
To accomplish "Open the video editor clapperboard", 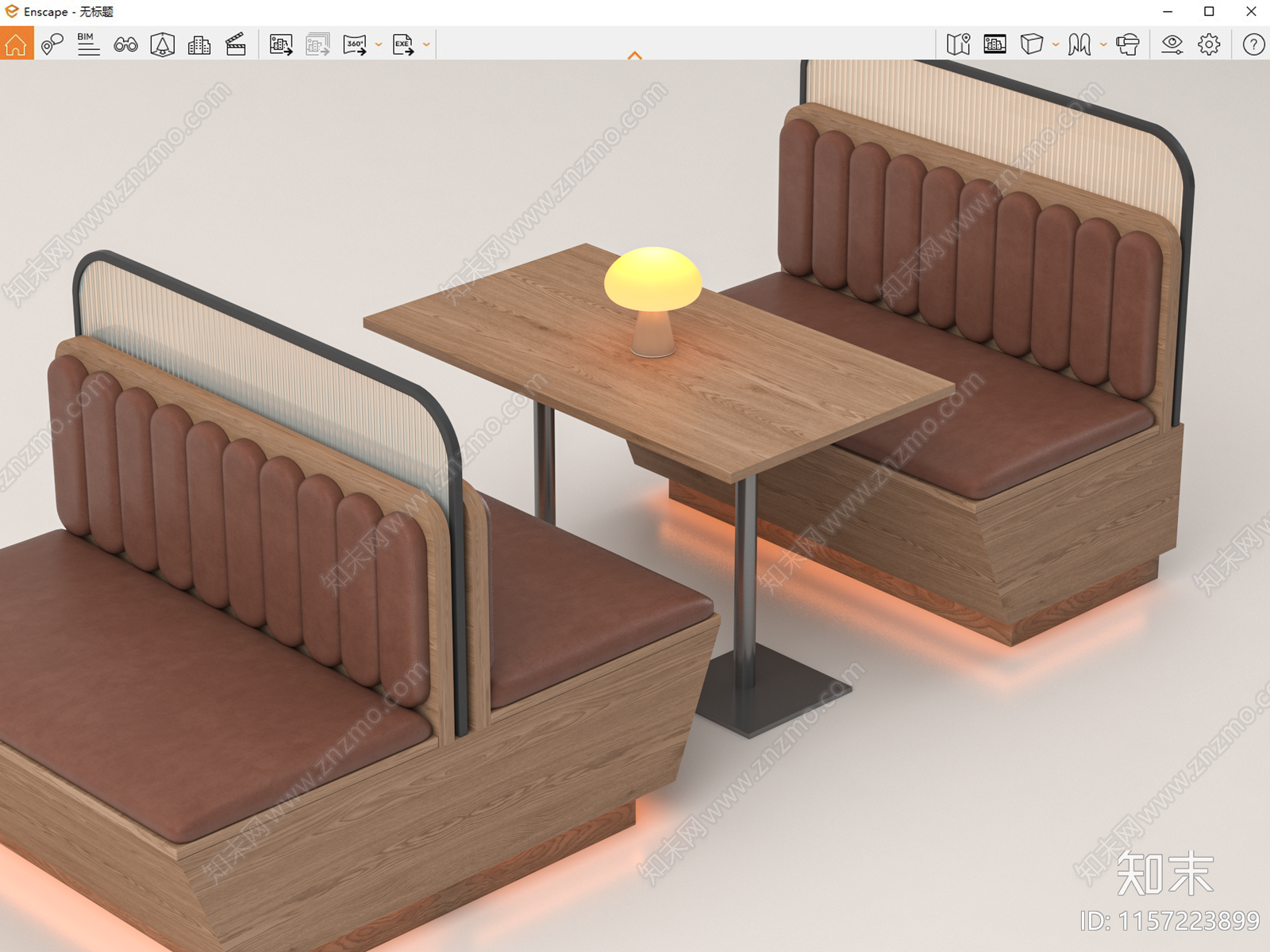I will (236, 44).
